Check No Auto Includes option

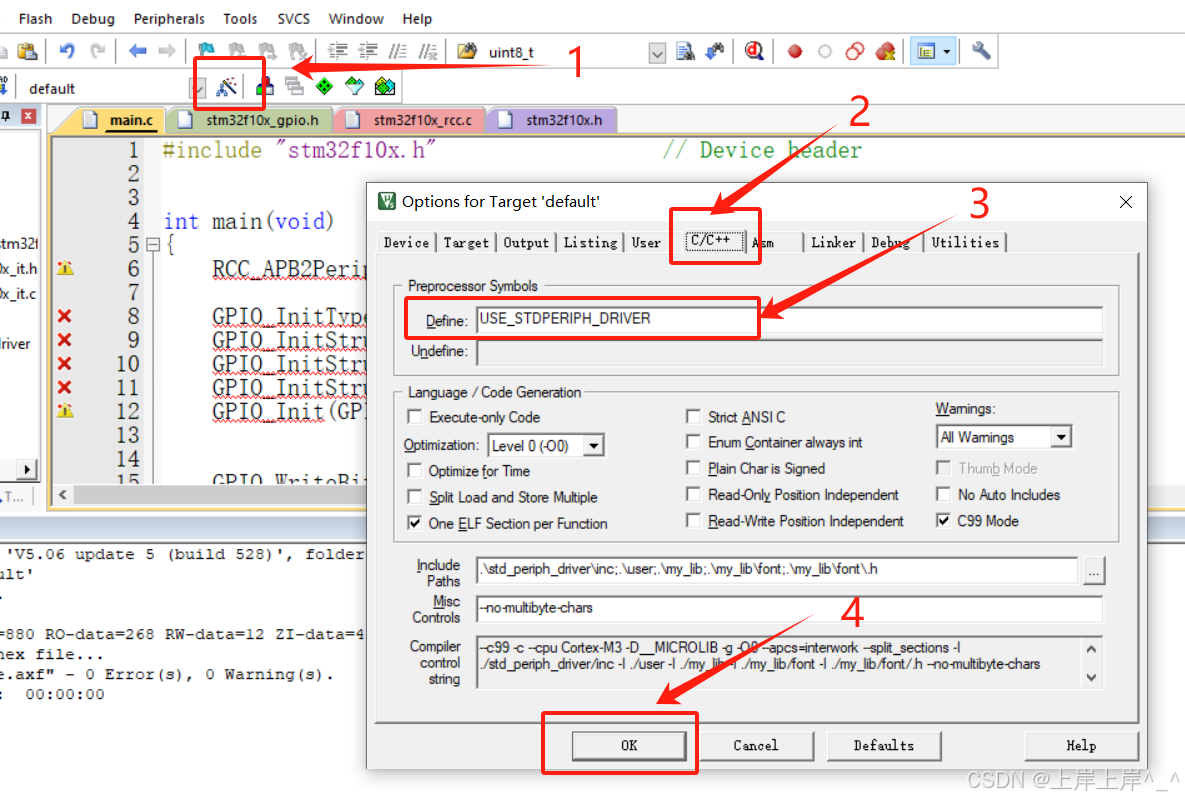tap(943, 494)
